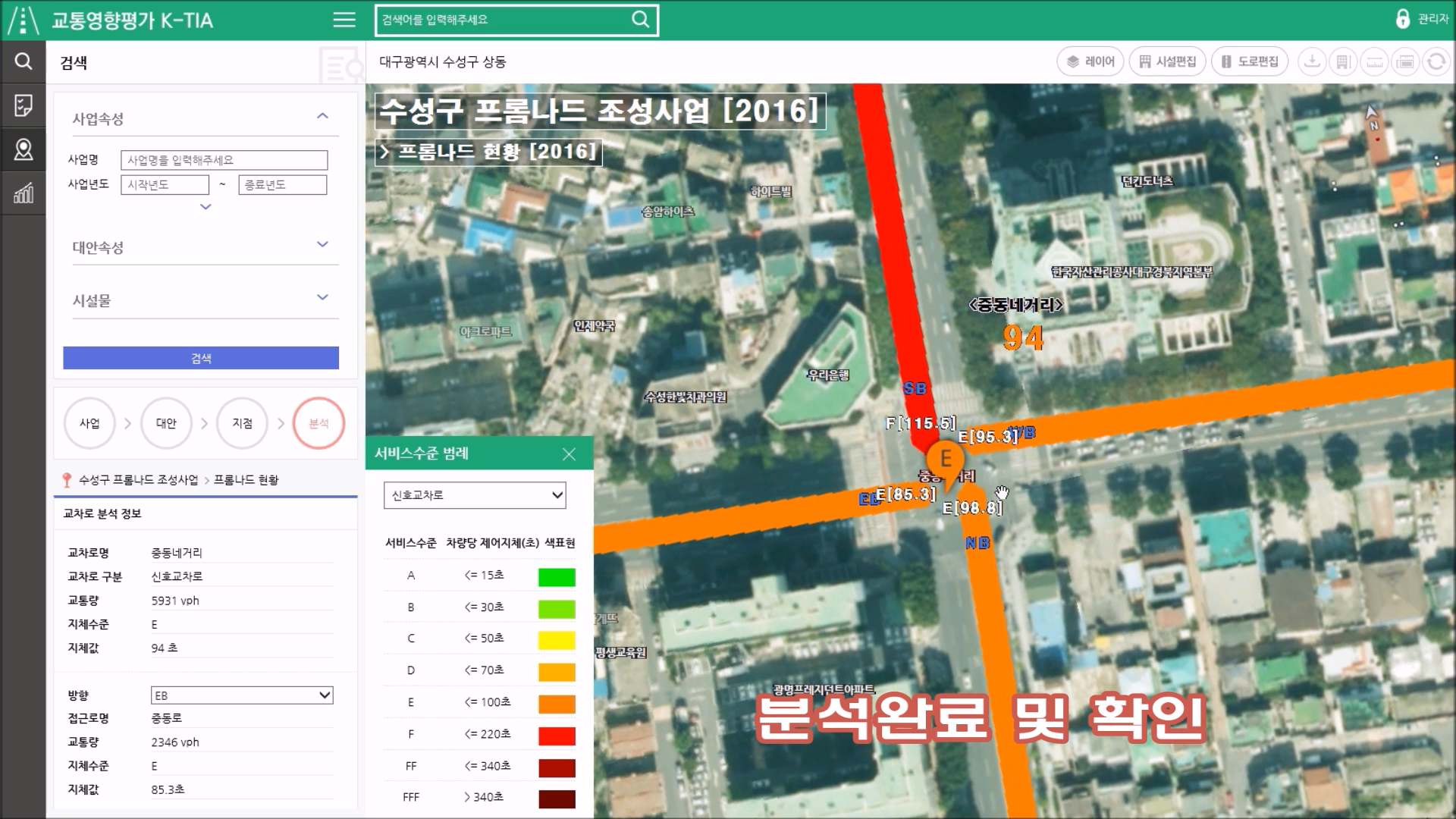Go to the 분석 step circle
Image resolution: width=1456 pixels, height=819 pixels.
318,423
